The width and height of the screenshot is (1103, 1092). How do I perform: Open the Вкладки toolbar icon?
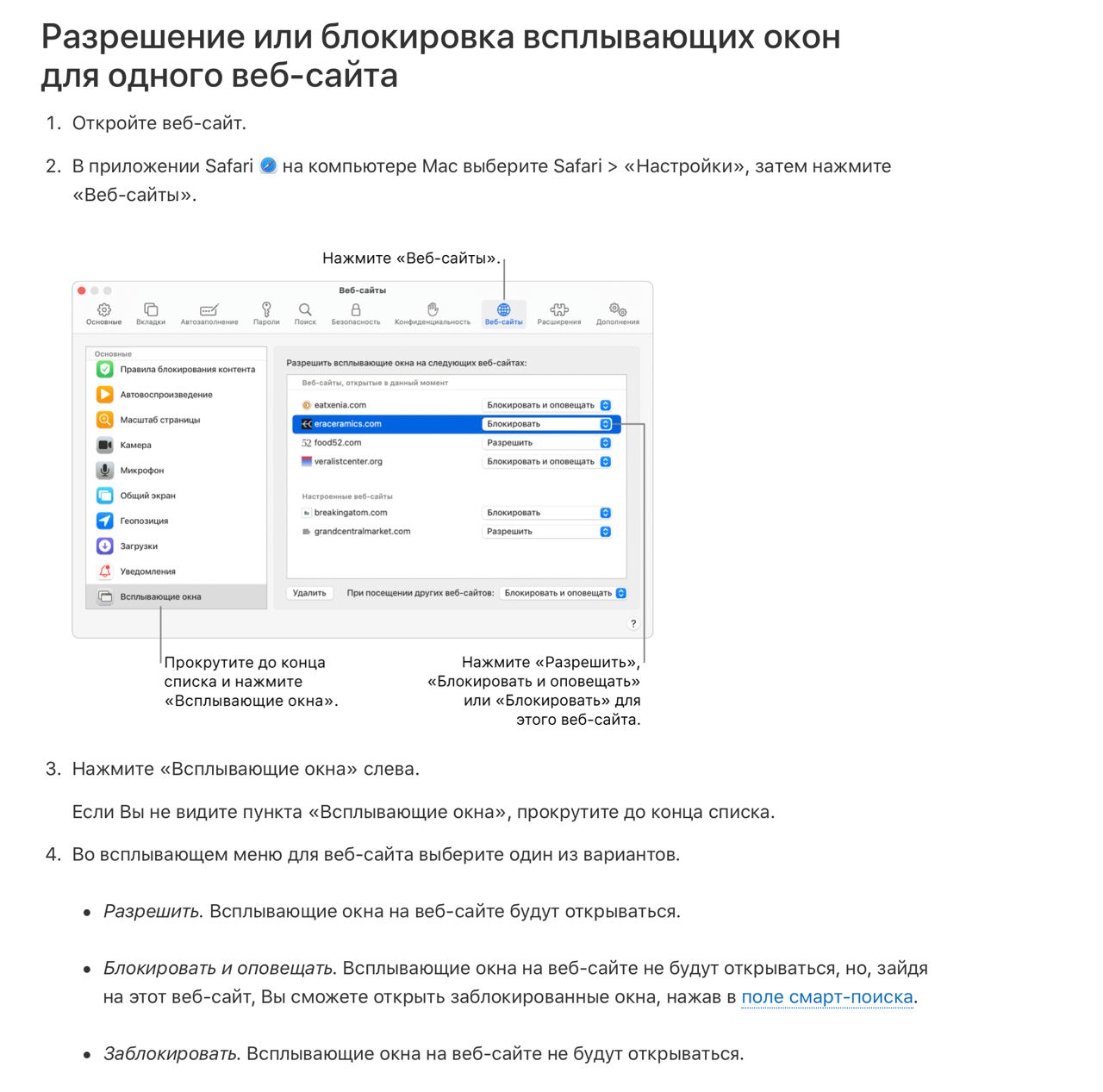151,309
